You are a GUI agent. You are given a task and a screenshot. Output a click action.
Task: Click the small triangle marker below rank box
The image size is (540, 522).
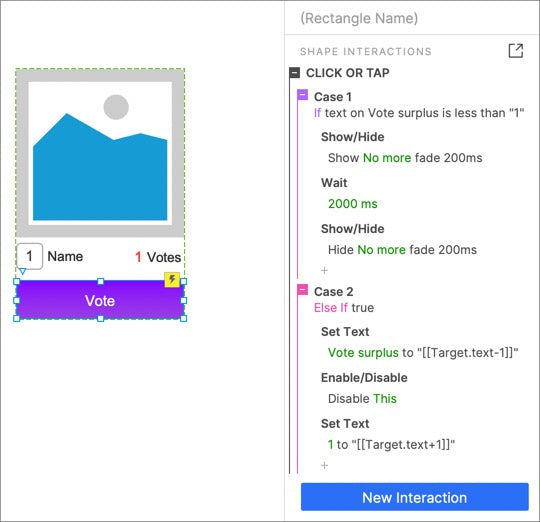(22, 271)
